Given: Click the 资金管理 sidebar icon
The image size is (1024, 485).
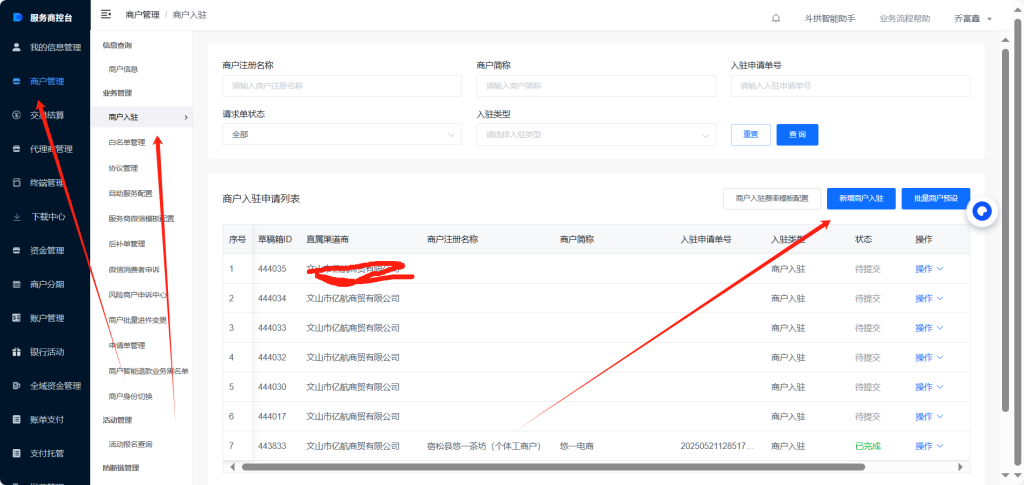Looking at the screenshot, I should coord(17,251).
